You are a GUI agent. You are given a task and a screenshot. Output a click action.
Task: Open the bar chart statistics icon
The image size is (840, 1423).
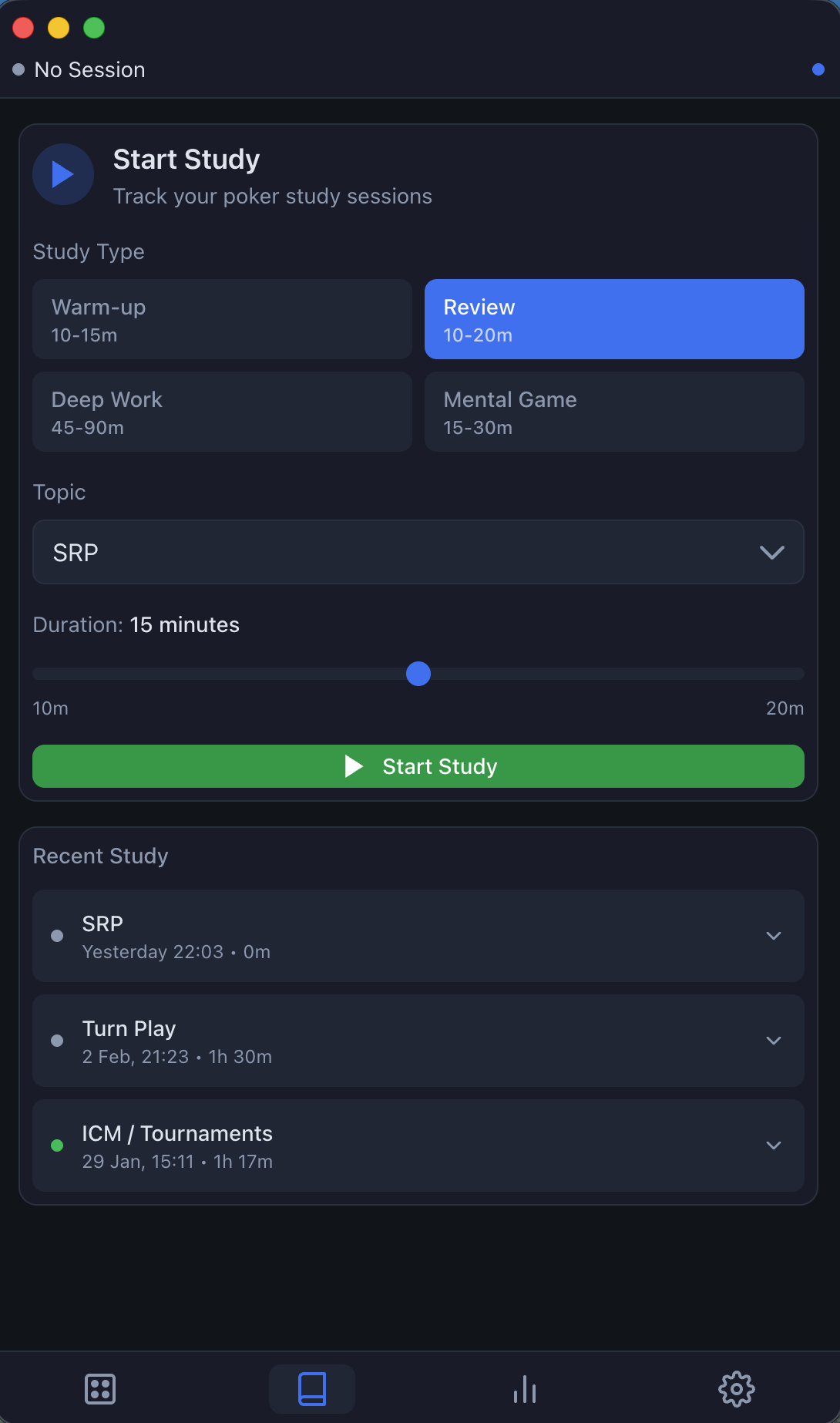[525, 1389]
